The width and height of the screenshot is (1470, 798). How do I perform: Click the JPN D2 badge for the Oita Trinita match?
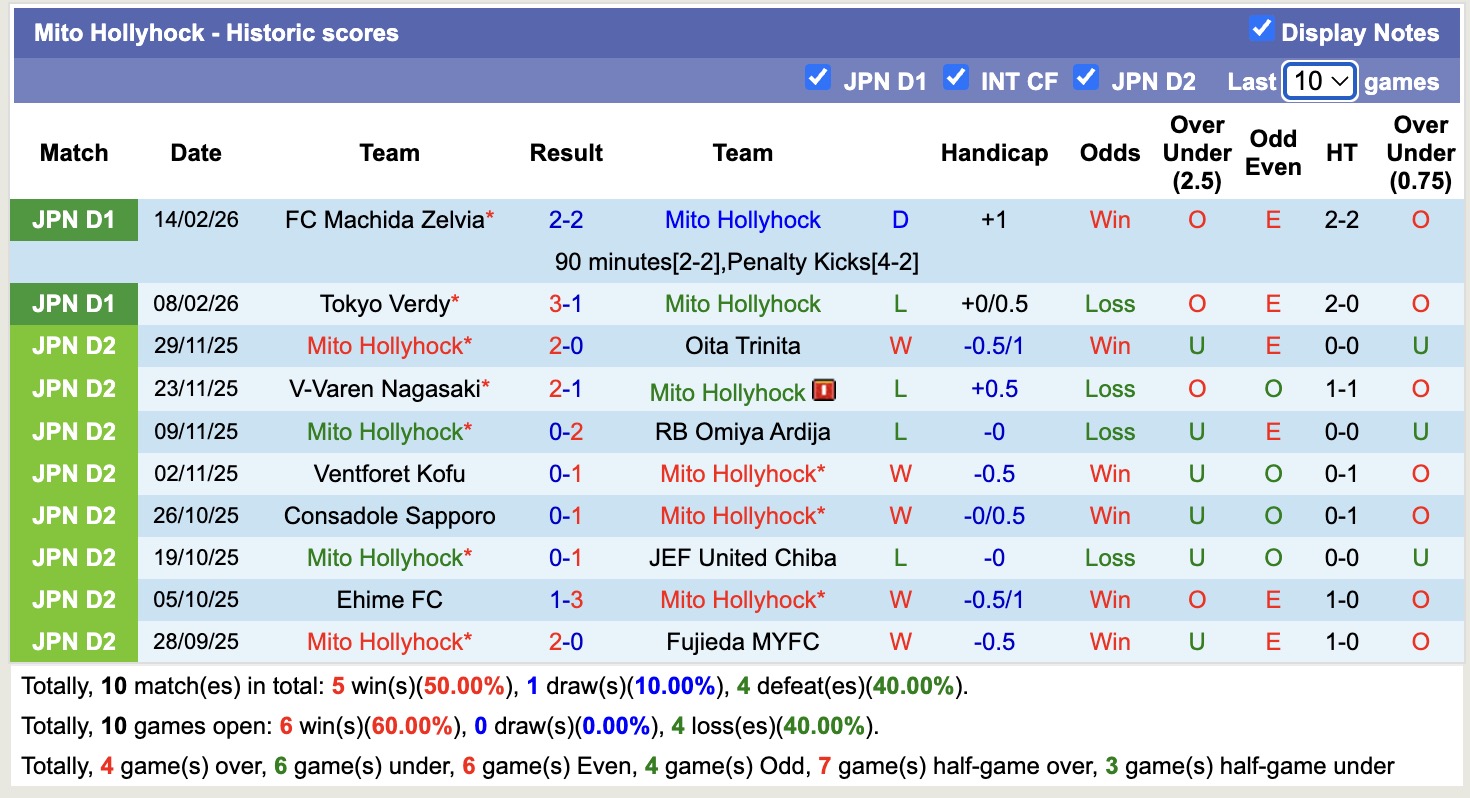73,345
